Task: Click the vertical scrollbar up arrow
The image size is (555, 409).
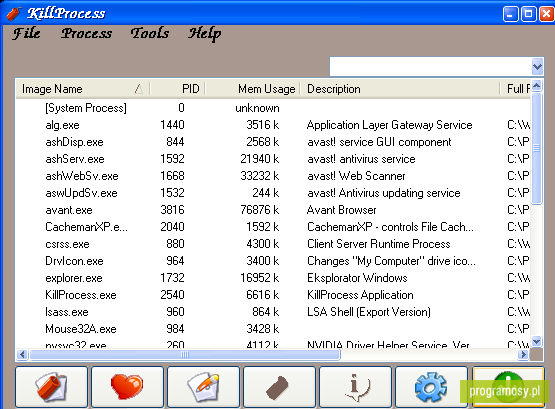Action: pyautogui.click(x=537, y=86)
